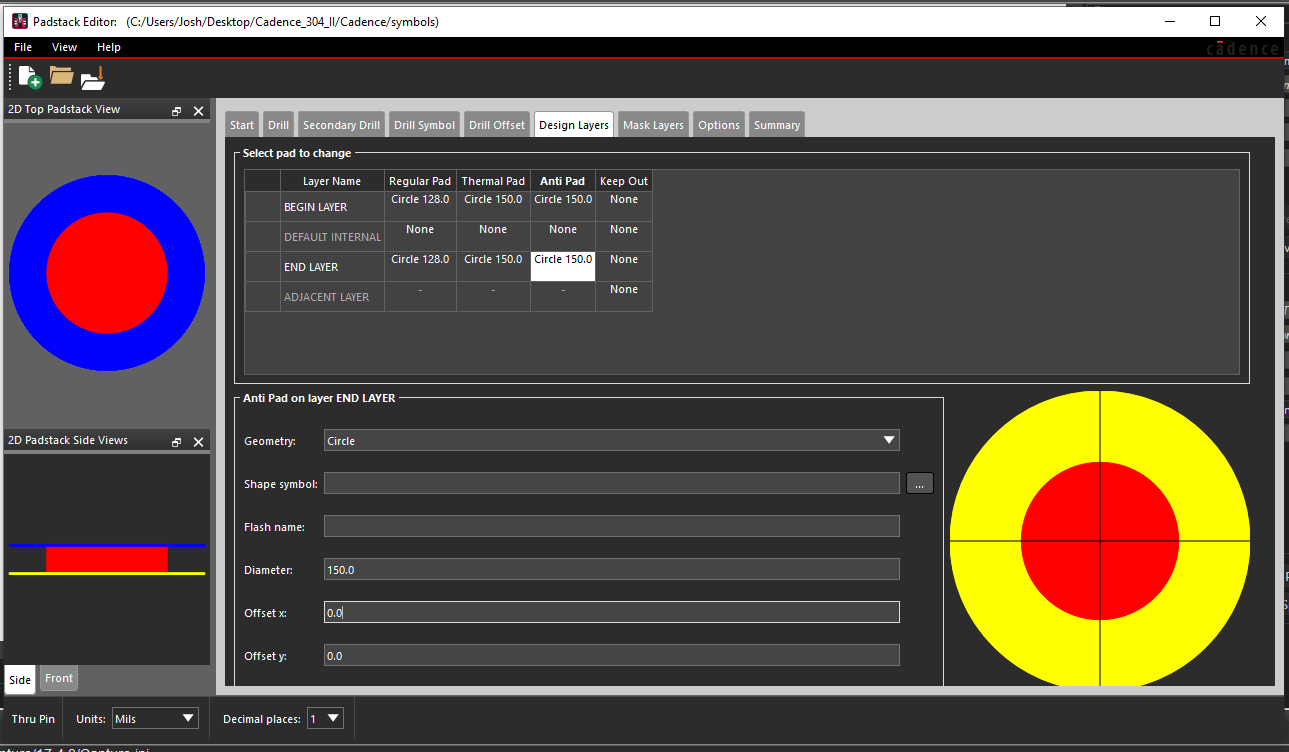Select the Design Layers tab
The image size is (1289, 752).
574,124
